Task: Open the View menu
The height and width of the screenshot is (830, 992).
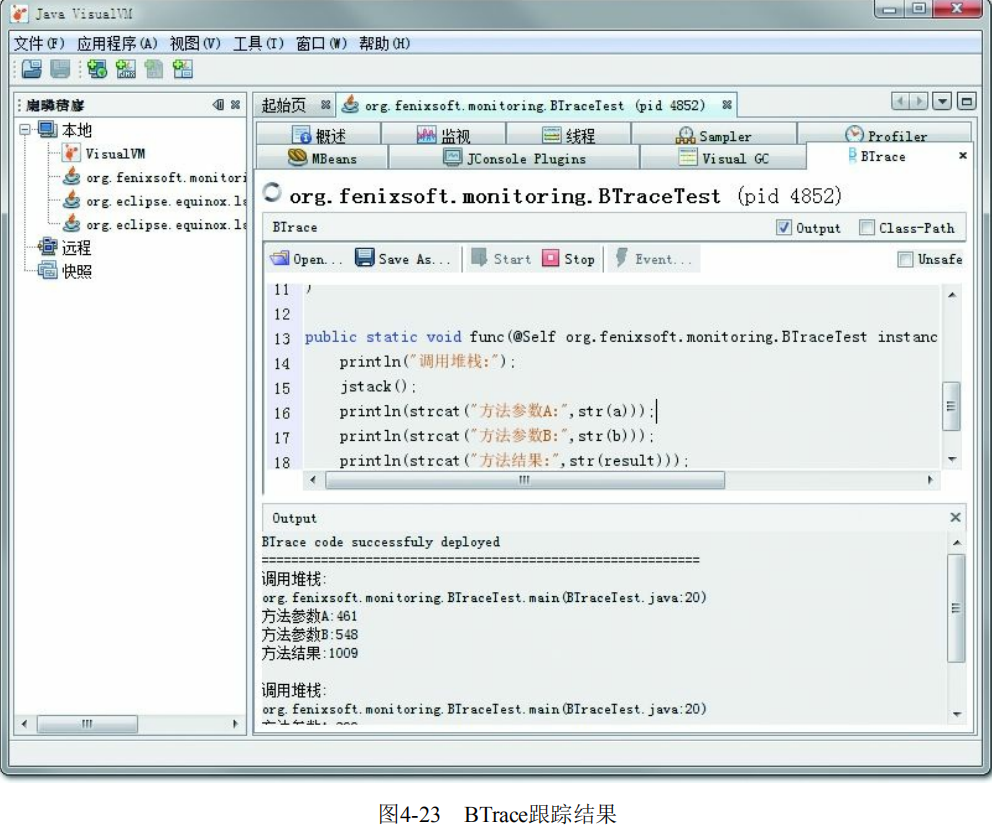Action: (x=195, y=44)
